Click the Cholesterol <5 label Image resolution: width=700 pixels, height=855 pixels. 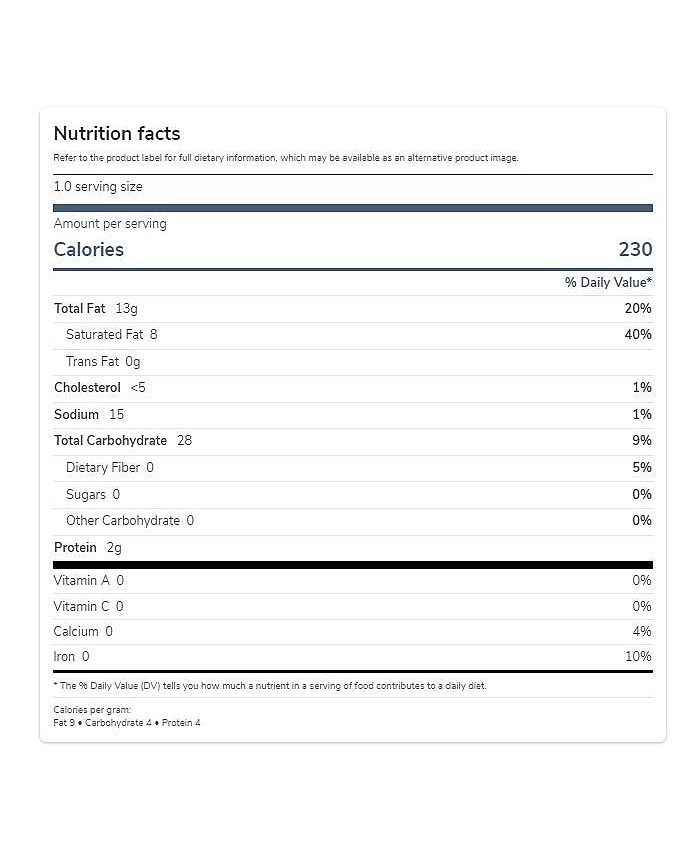(100, 388)
